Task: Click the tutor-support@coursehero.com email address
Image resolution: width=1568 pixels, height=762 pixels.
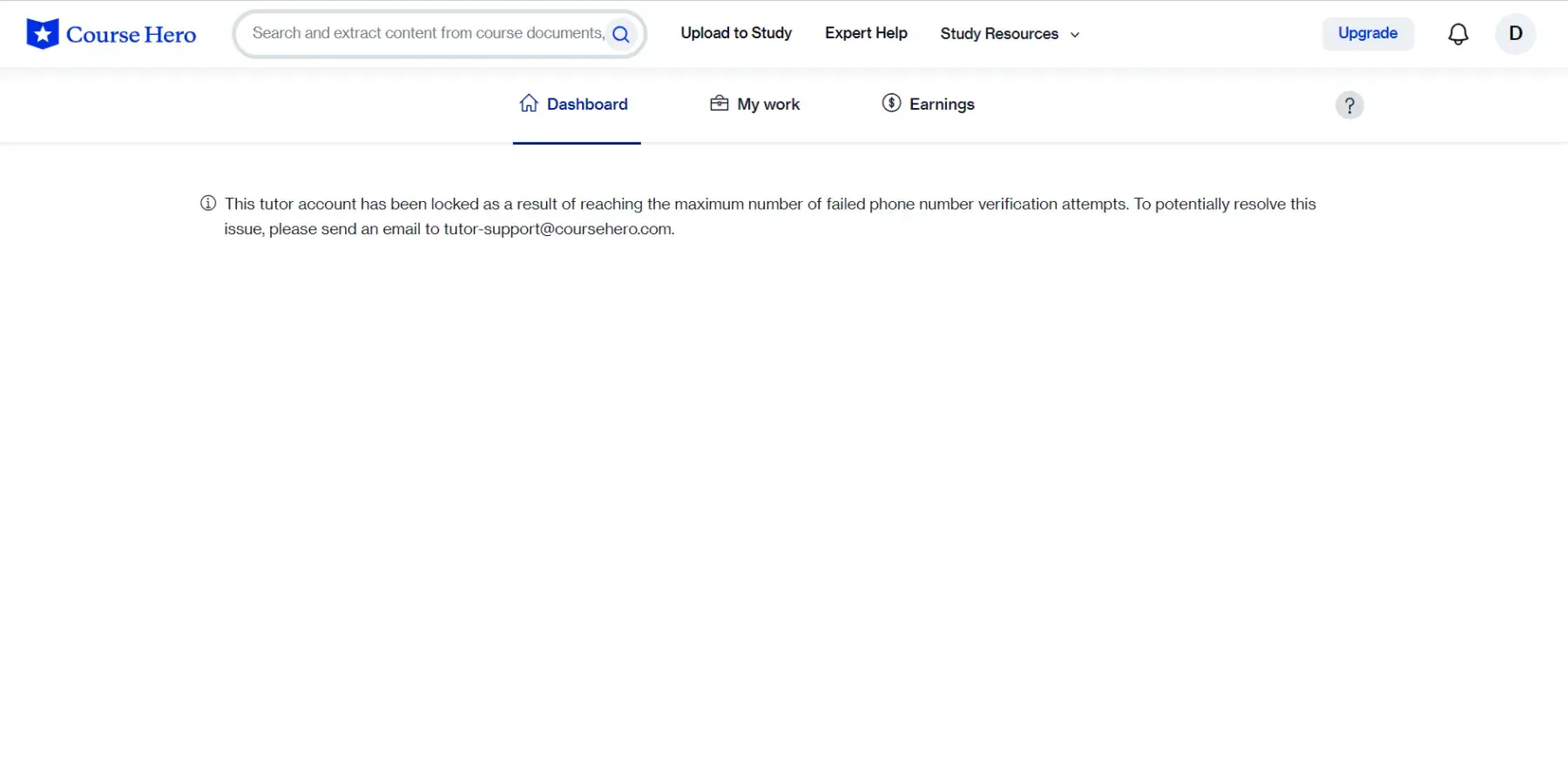Action: click(x=558, y=229)
